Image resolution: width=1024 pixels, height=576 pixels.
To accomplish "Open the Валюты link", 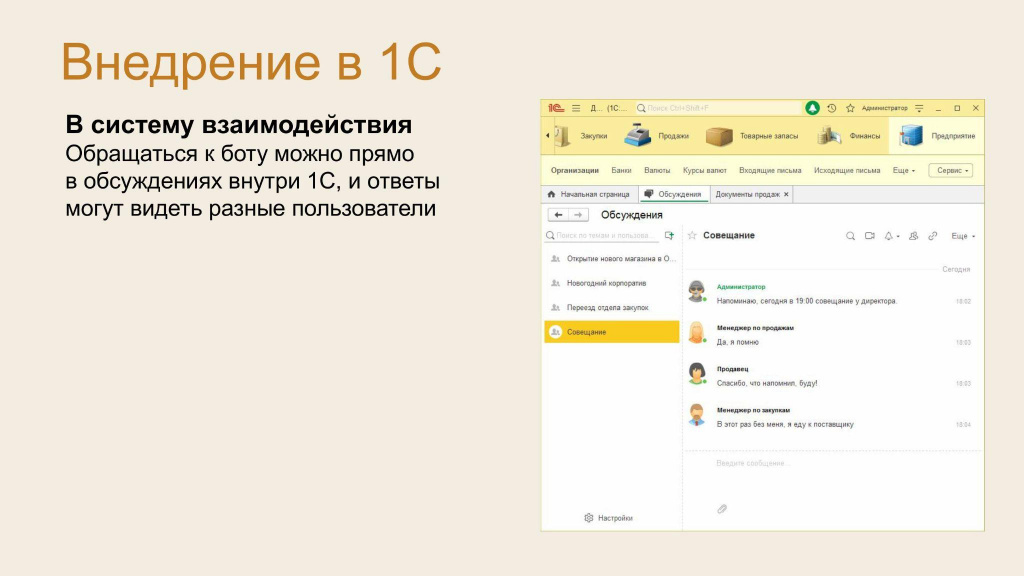I will pos(657,170).
